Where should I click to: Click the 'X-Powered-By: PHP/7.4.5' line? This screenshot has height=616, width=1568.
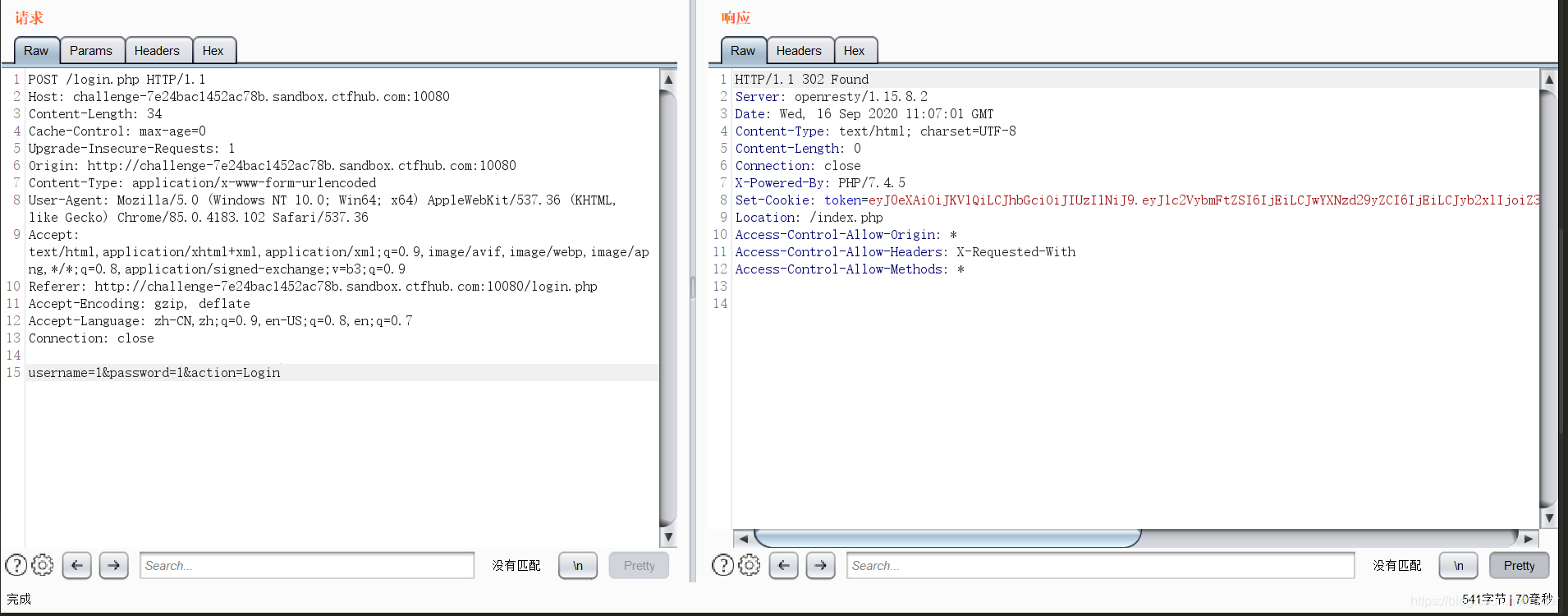[820, 183]
